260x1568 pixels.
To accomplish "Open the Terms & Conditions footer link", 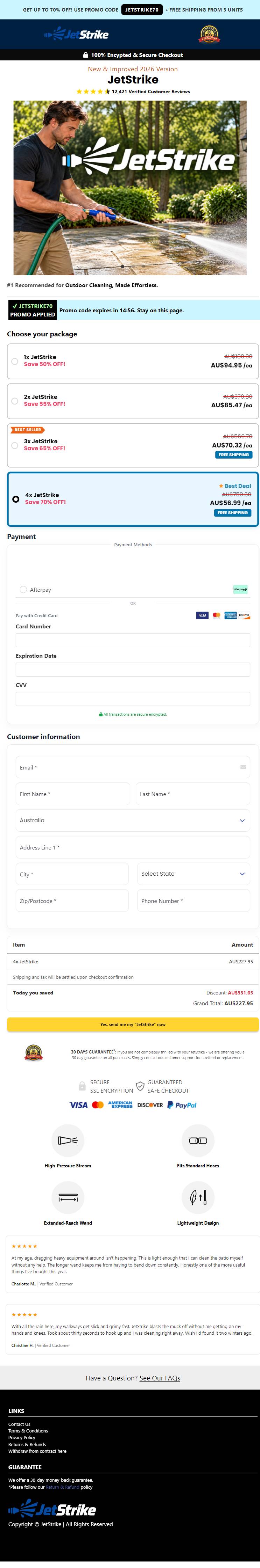I will point(28,1430).
